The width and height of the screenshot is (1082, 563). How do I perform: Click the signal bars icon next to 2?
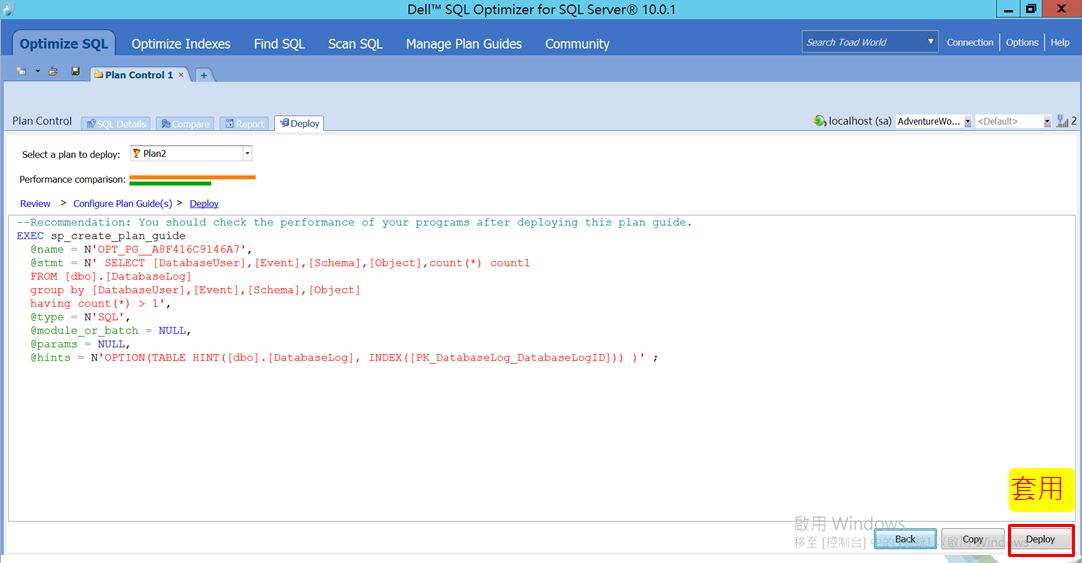pos(1062,121)
